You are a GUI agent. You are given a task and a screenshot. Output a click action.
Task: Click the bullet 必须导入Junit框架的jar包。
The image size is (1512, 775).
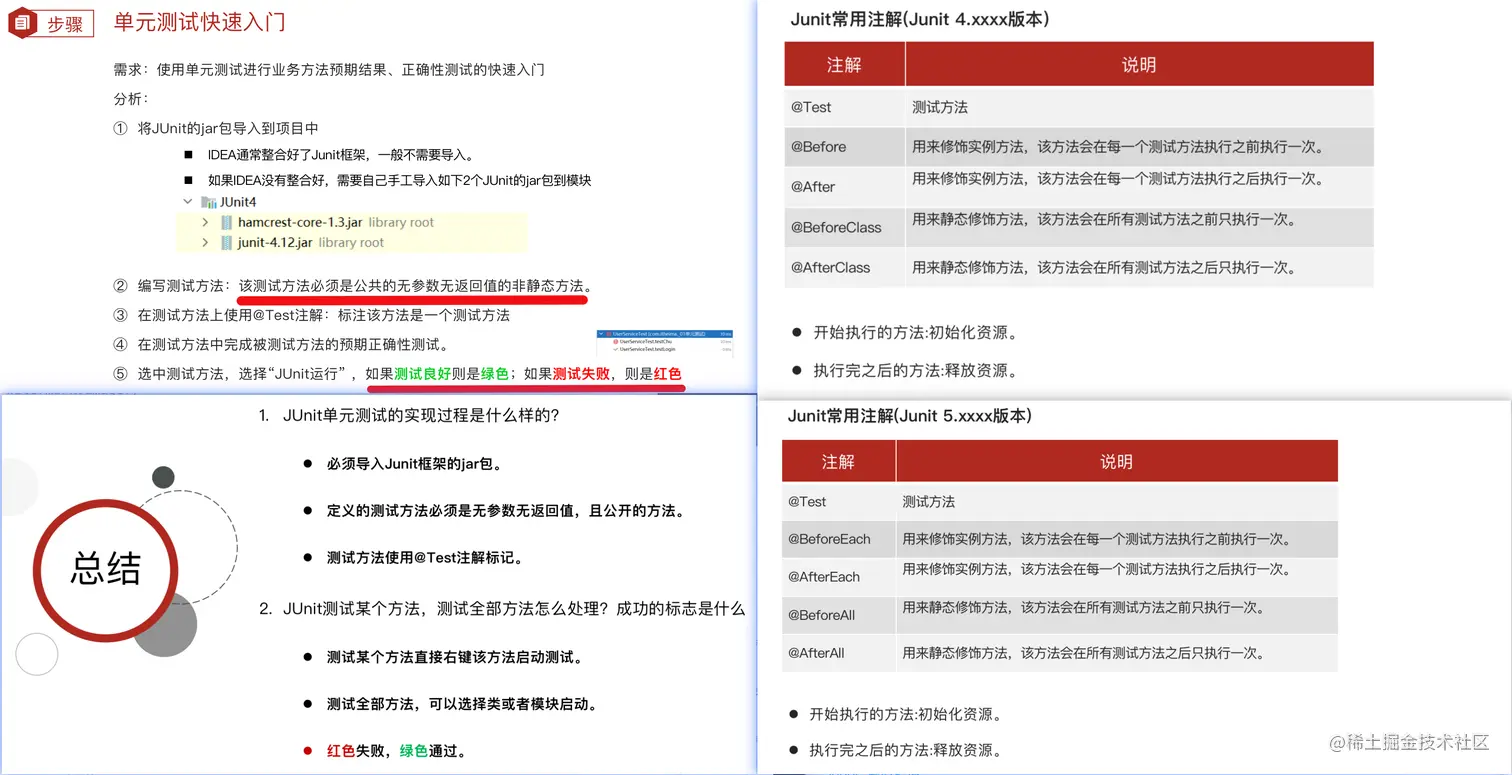[x=414, y=464]
